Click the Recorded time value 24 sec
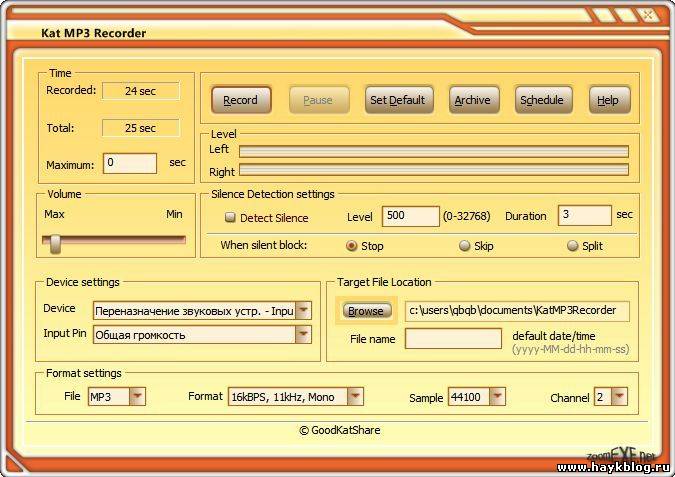 point(141,91)
